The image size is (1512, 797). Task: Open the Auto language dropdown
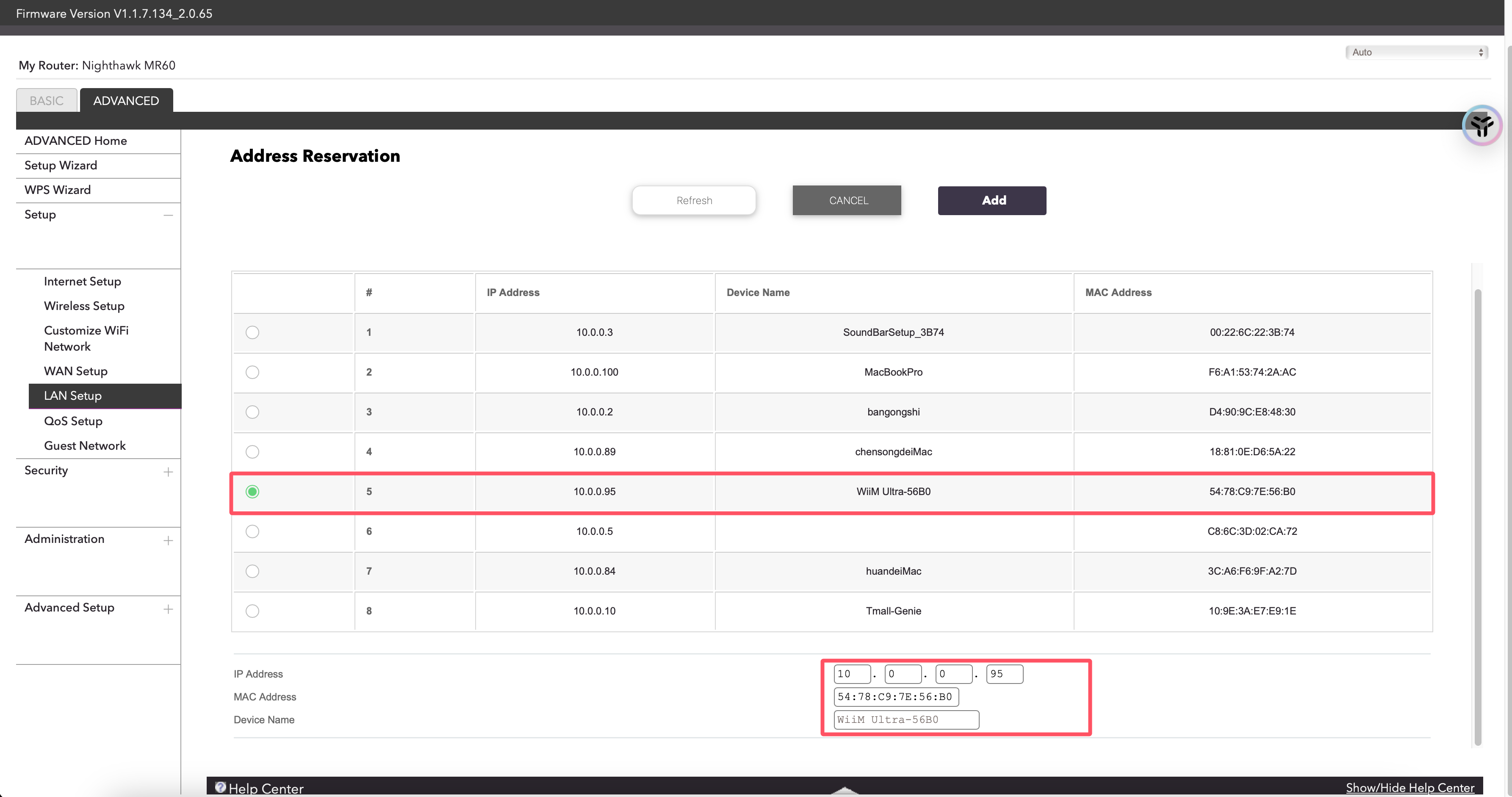pyautogui.click(x=1416, y=52)
